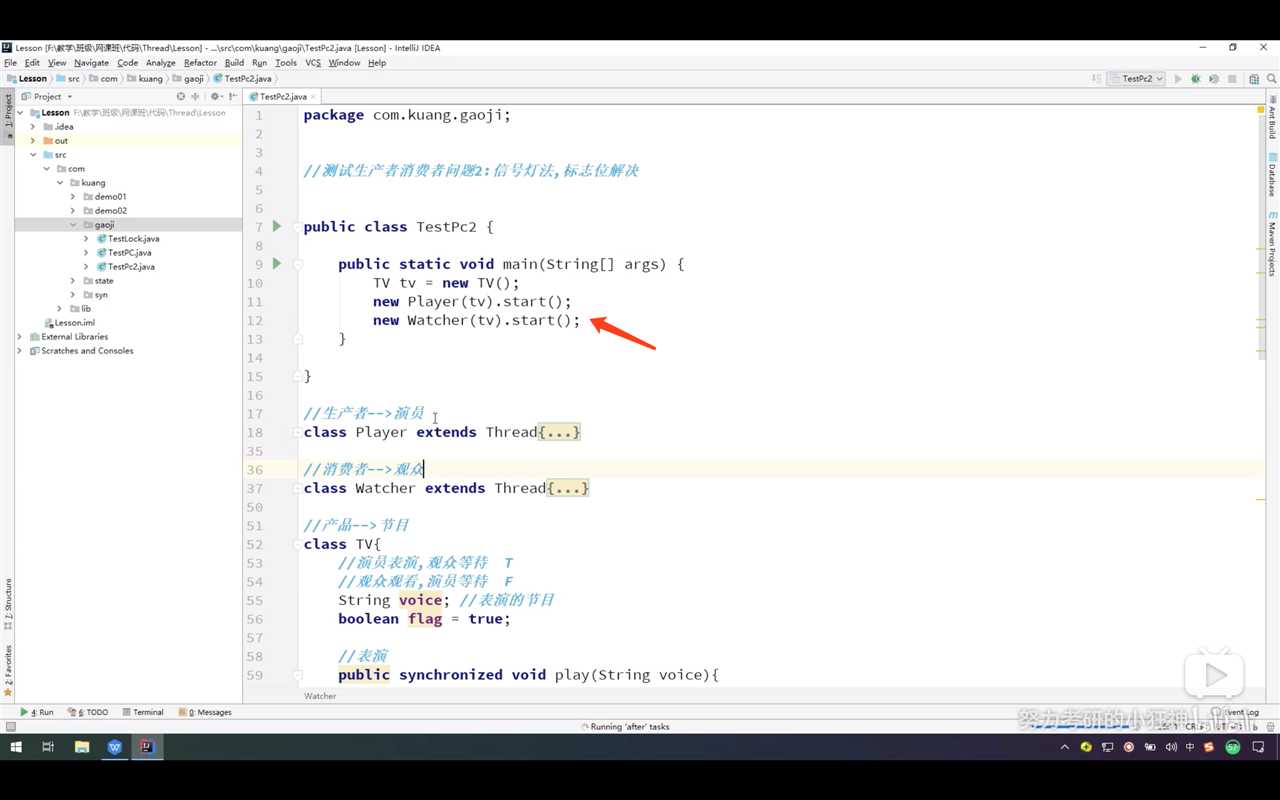Image resolution: width=1280 pixels, height=800 pixels.
Task: Open the Messages tool window button
Action: coord(205,712)
